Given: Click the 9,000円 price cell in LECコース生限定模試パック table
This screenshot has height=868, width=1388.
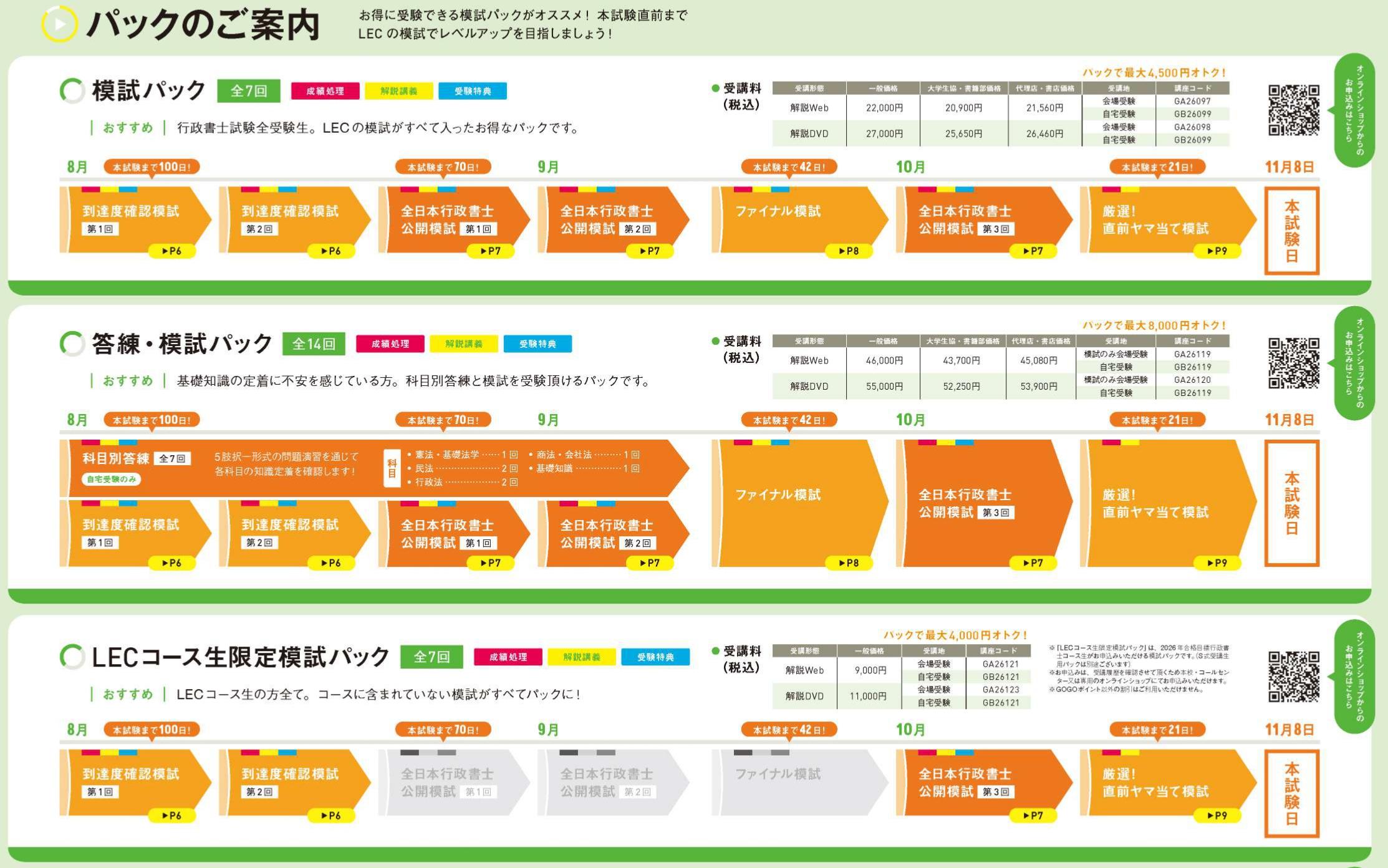Looking at the screenshot, I should (870, 670).
